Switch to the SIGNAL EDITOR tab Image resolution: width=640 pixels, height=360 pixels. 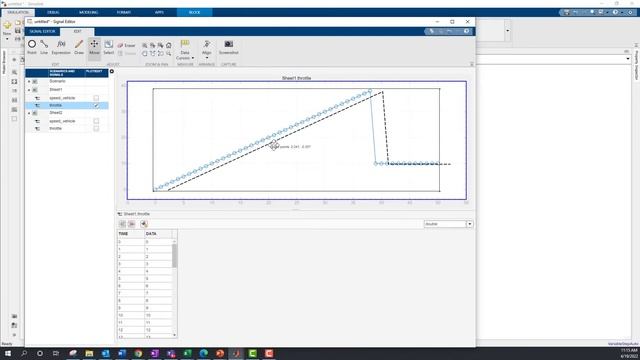point(42,31)
